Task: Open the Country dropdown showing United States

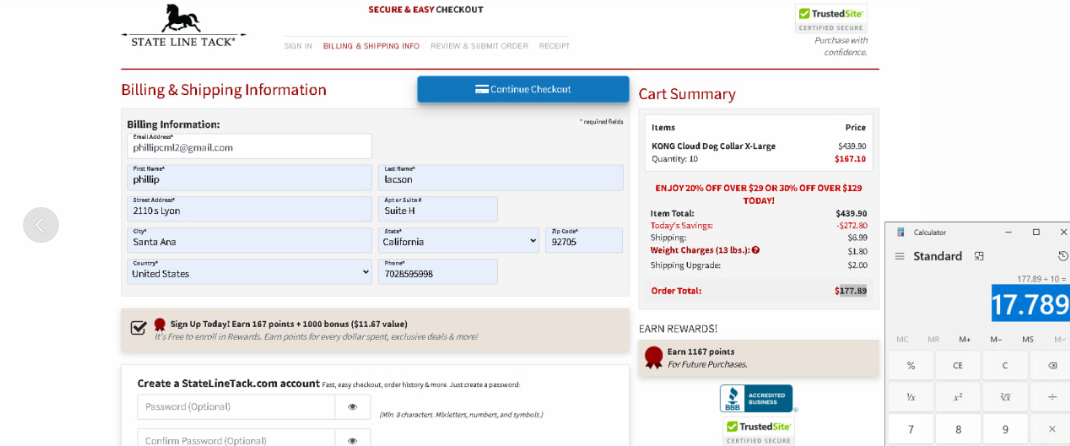Action: (250, 271)
